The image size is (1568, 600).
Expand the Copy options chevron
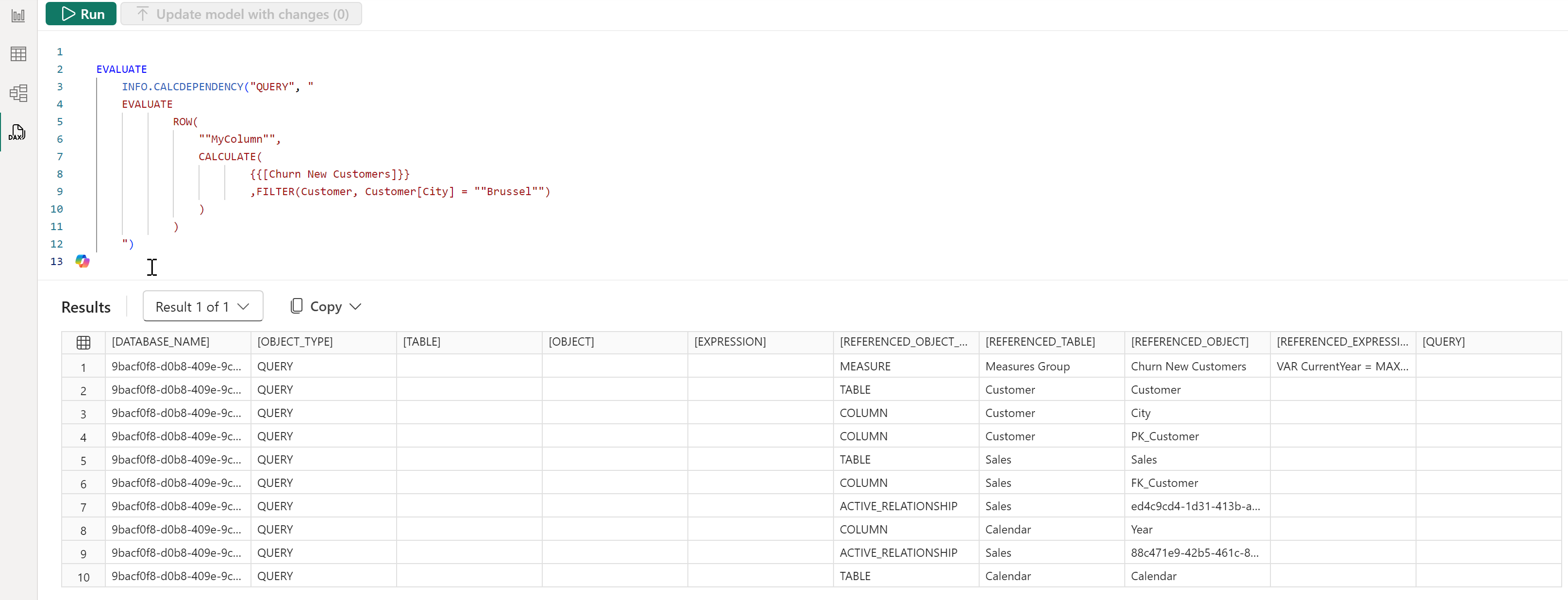[x=355, y=306]
